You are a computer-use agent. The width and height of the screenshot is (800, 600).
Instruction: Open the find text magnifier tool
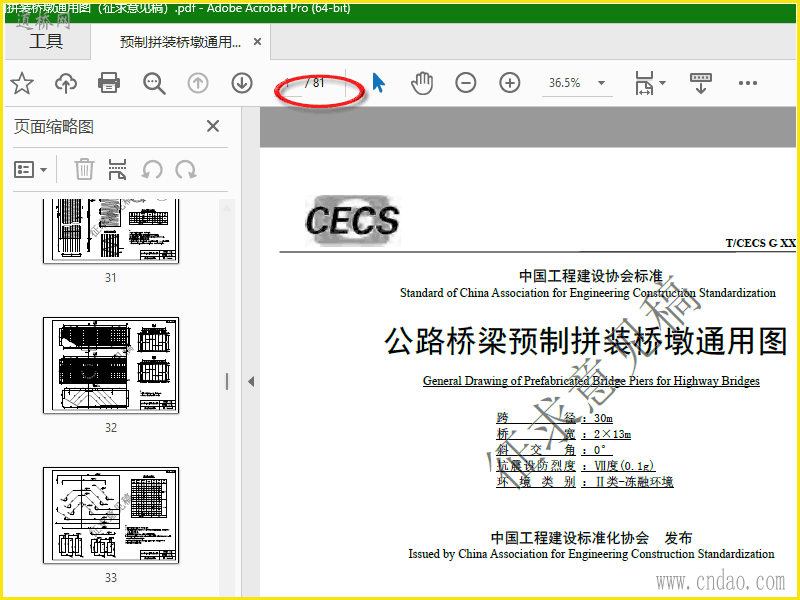pyautogui.click(x=154, y=83)
